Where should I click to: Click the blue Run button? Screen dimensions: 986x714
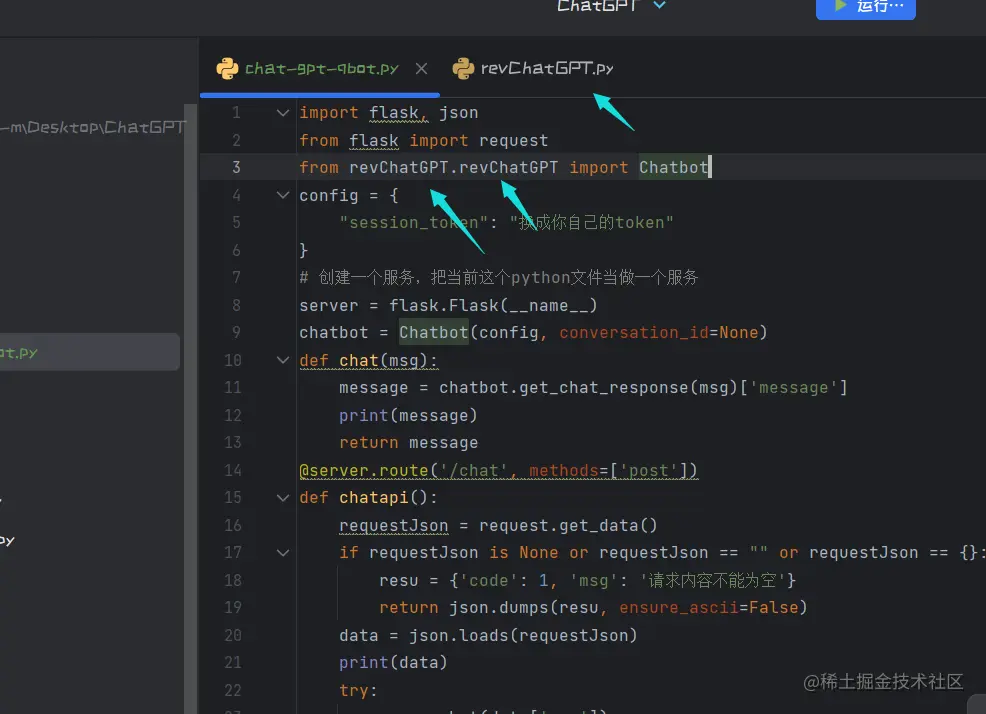coord(865,8)
